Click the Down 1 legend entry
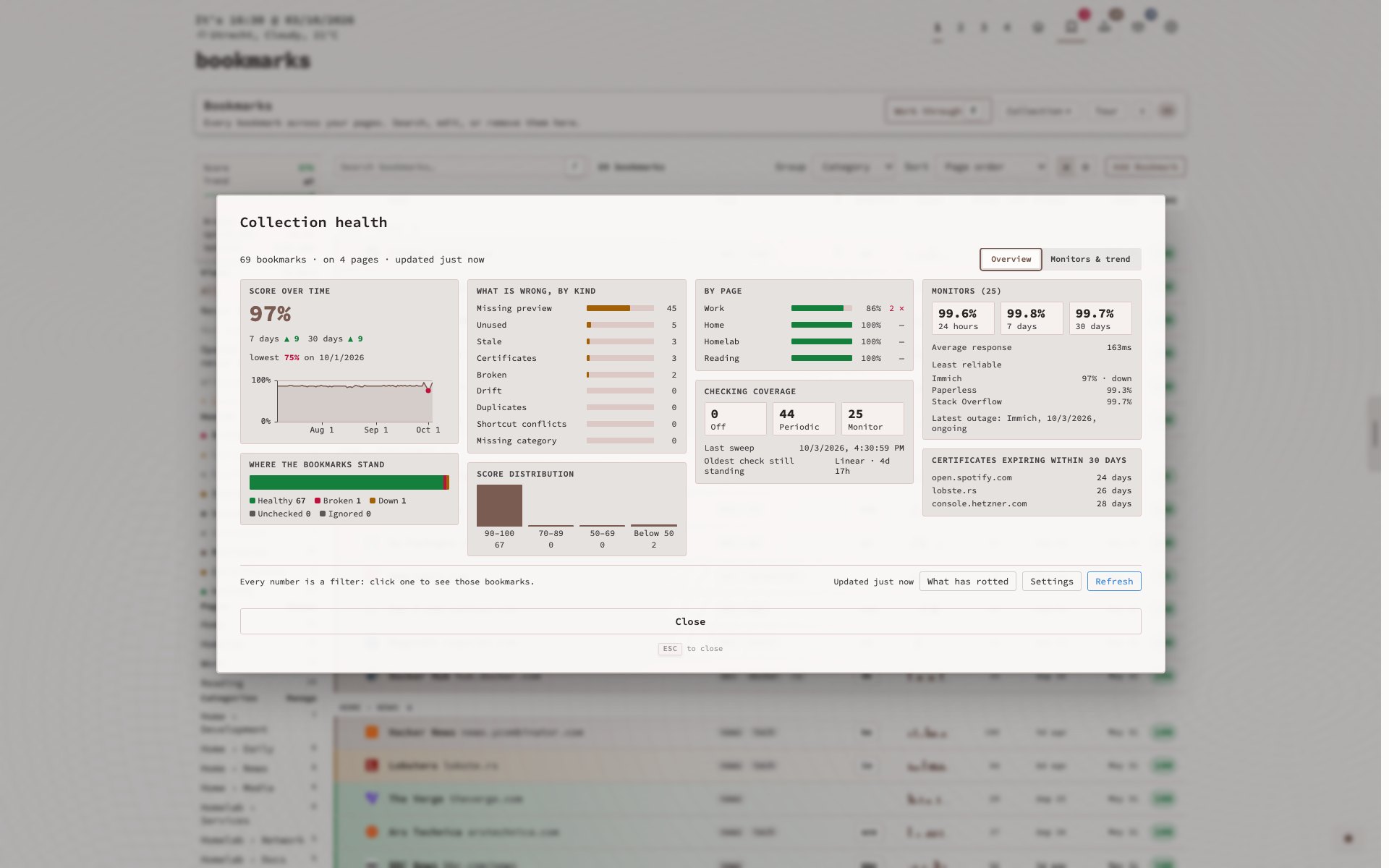Image resolution: width=1389 pixels, height=868 pixels. 388,501
